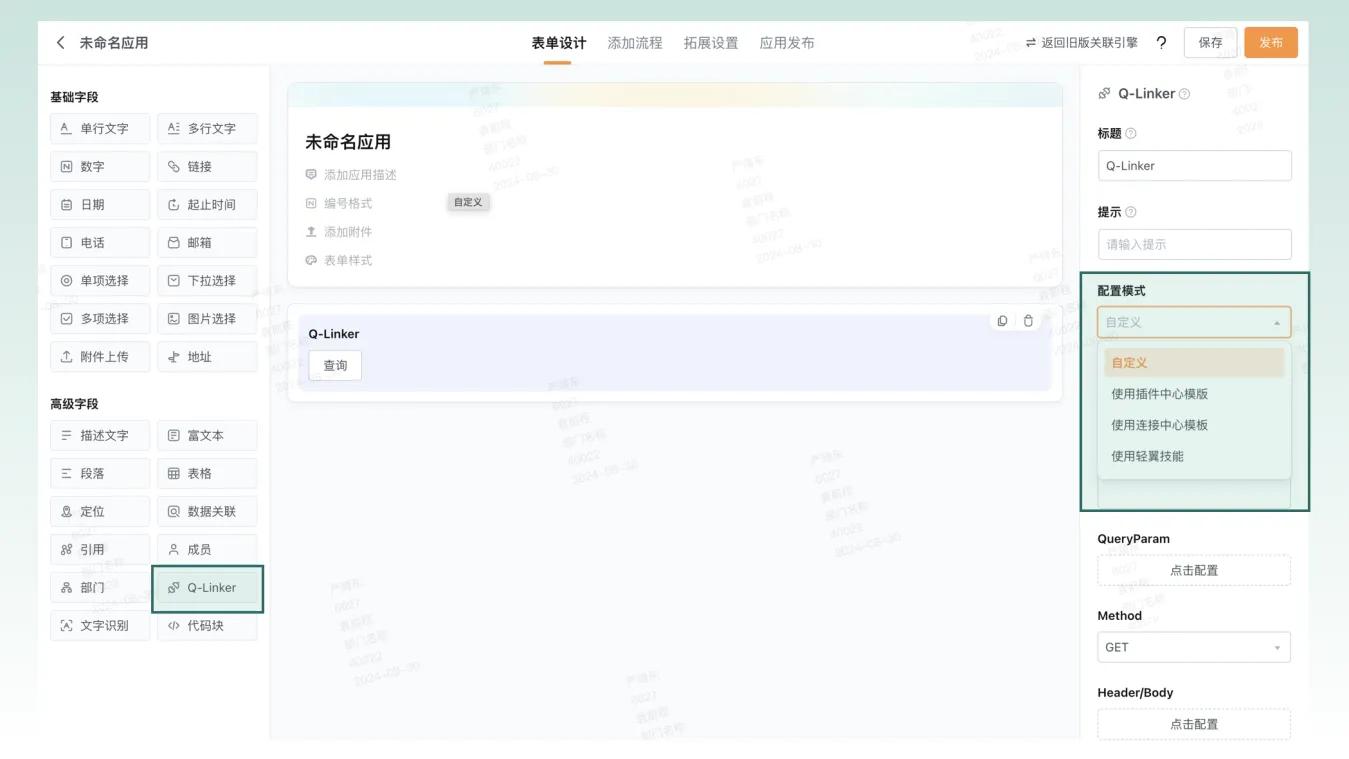Screen dimensions: 1349x759
Task: Add the 数字 field
Action: (x=100, y=166)
